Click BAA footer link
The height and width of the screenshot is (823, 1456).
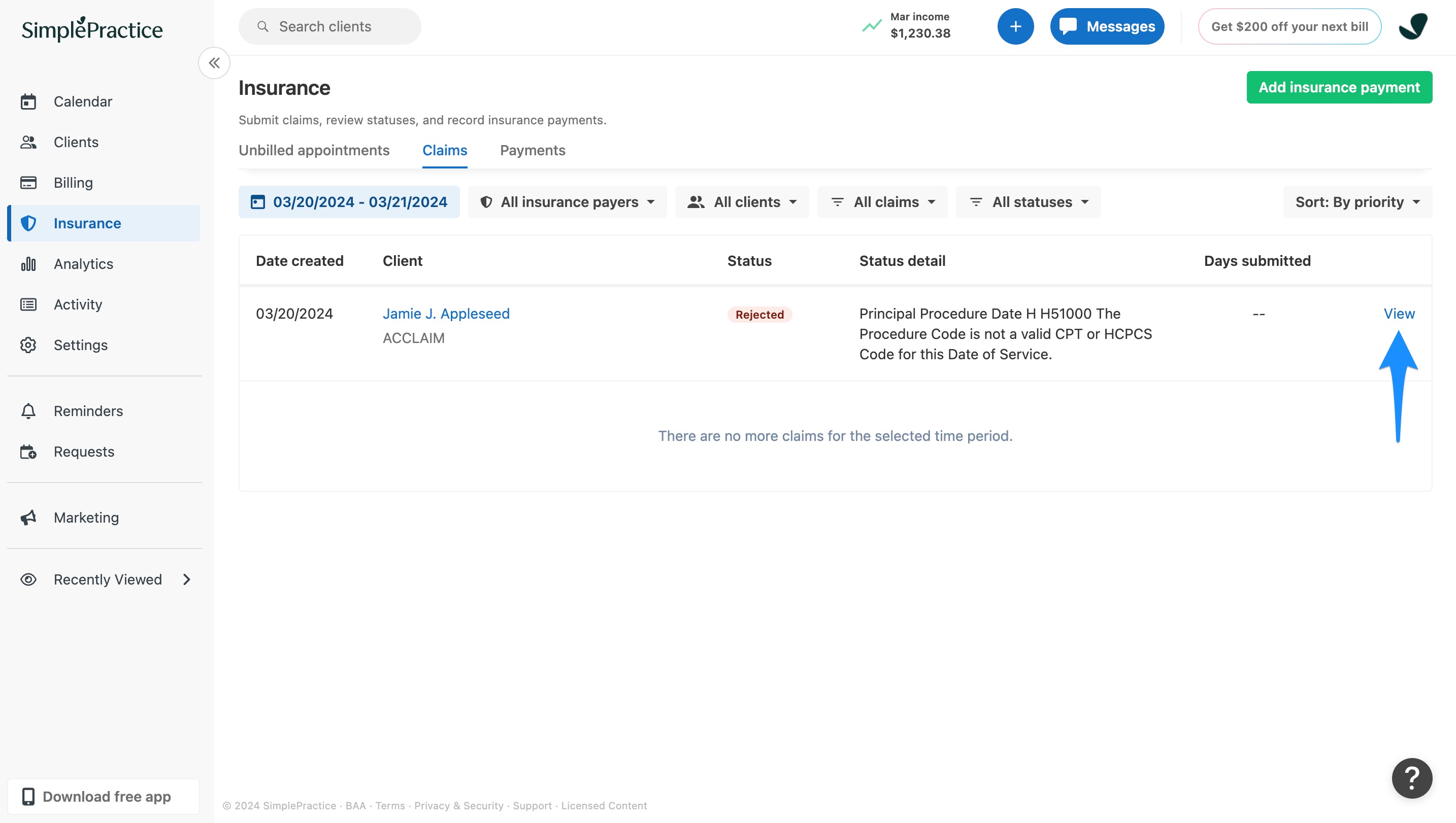click(356, 805)
